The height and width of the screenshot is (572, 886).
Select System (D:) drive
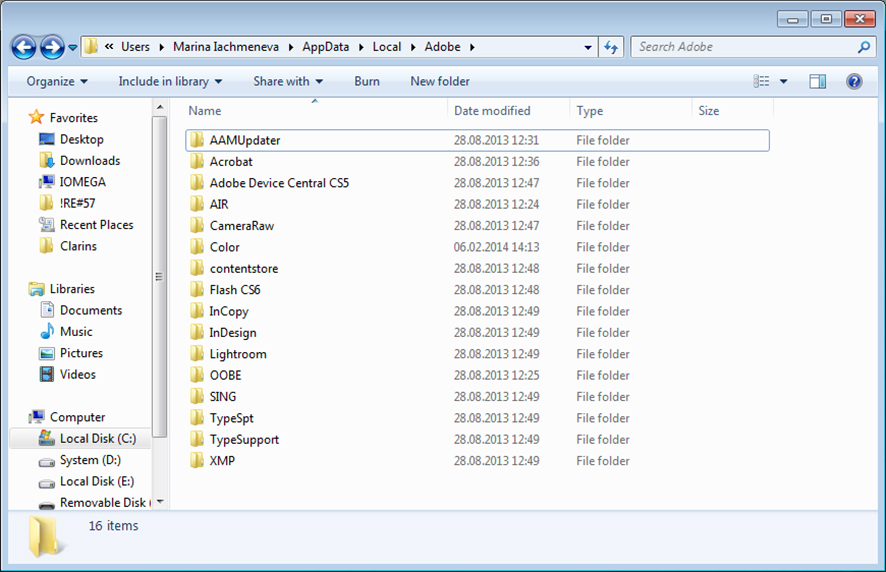pyautogui.click(x=90, y=460)
